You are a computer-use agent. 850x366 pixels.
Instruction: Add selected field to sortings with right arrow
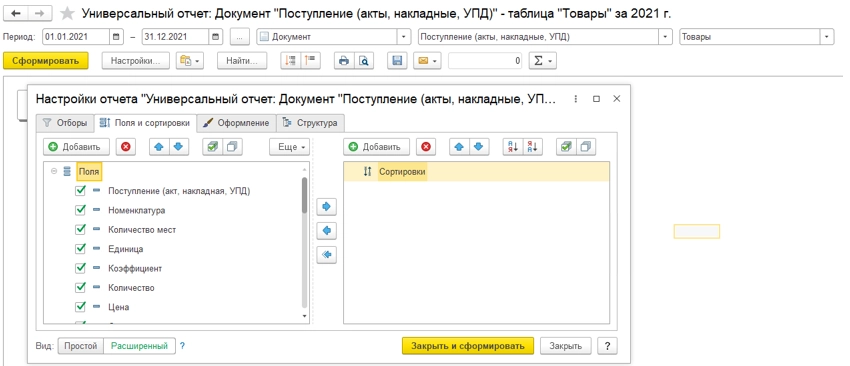pyautogui.click(x=326, y=207)
